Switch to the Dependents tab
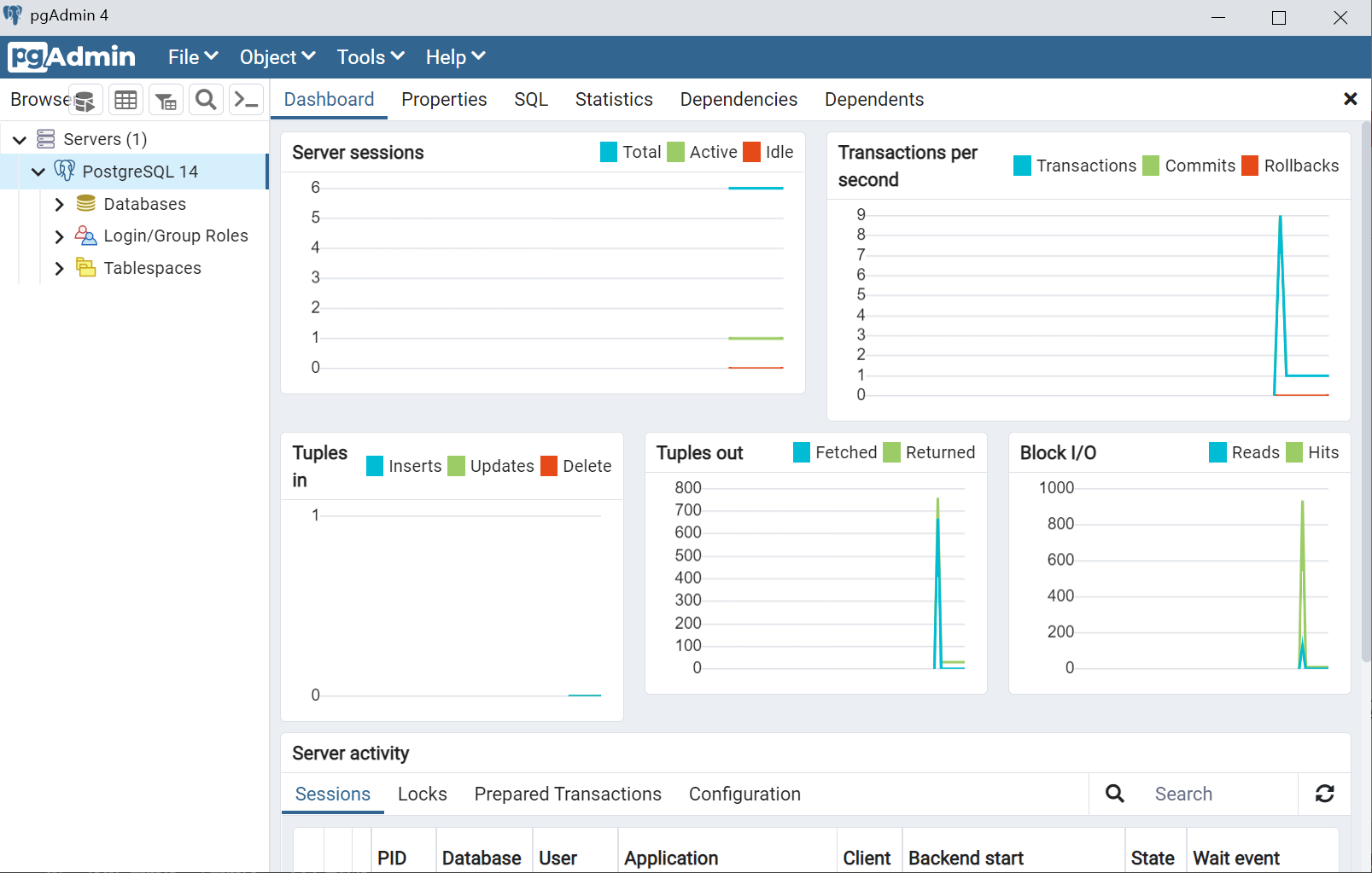This screenshot has height=873, width=1372. click(874, 99)
